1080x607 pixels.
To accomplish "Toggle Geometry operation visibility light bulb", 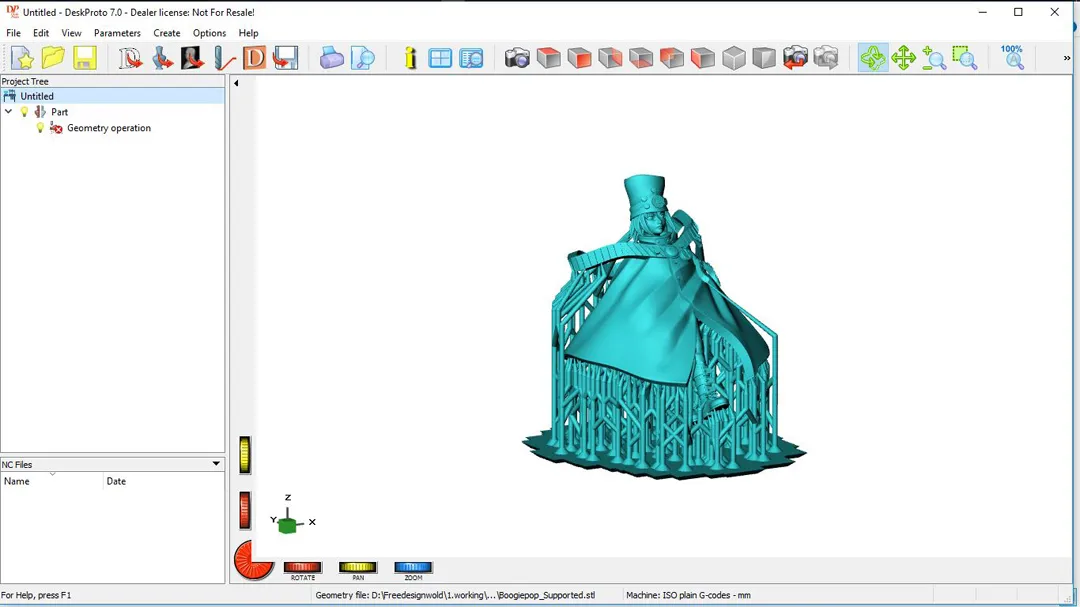I will (x=40, y=127).
